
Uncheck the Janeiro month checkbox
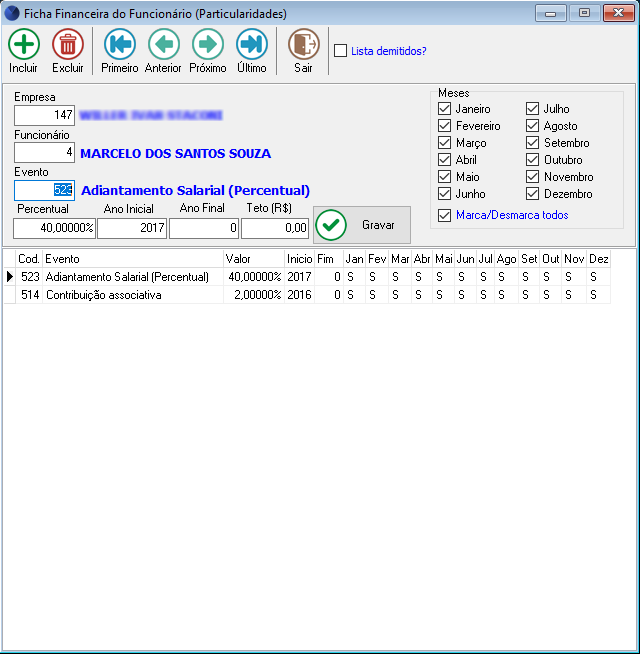[445, 109]
